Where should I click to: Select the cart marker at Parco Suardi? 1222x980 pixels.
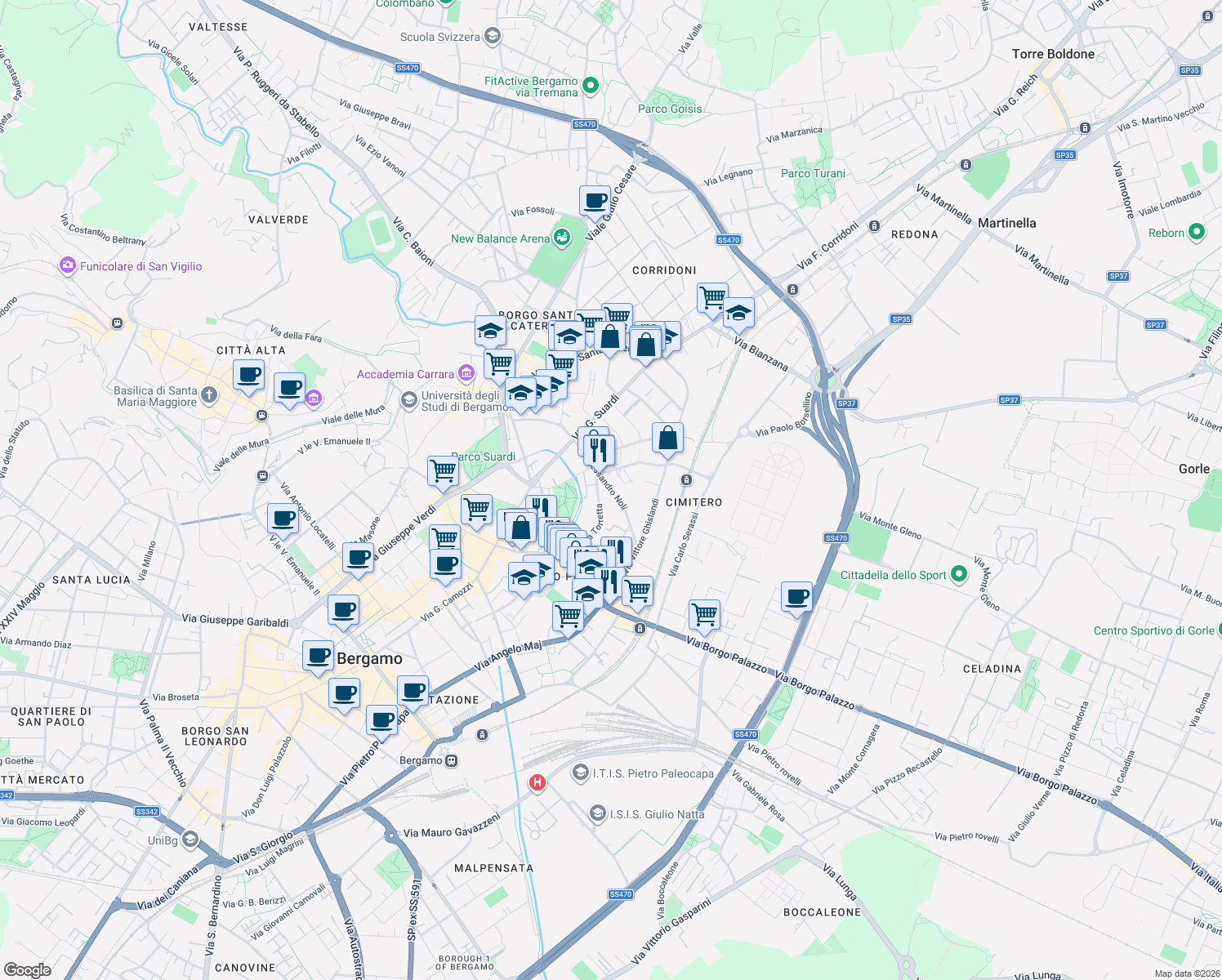click(x=443, y=472)
